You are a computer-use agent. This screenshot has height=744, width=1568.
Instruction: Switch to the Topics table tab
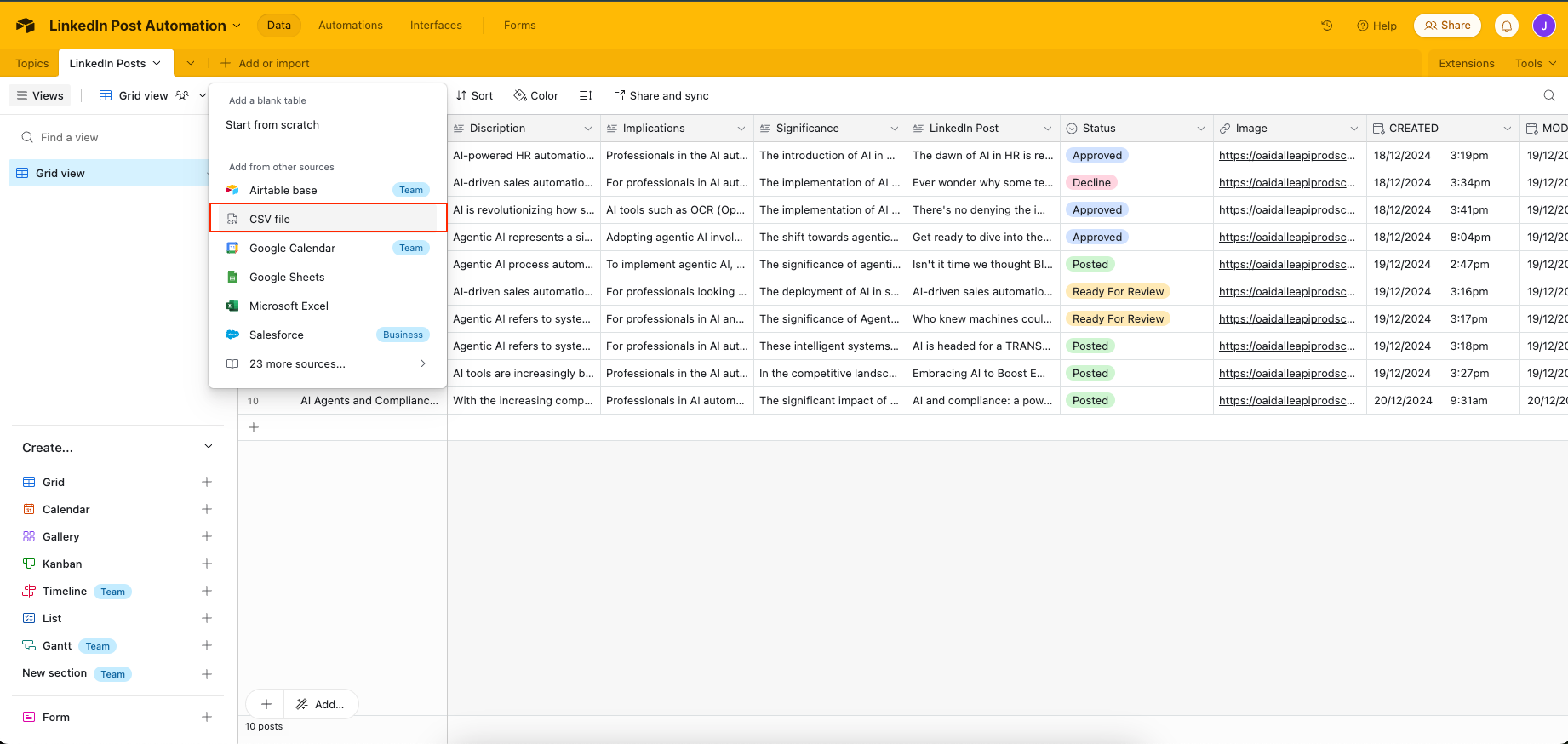click(32, 63)
